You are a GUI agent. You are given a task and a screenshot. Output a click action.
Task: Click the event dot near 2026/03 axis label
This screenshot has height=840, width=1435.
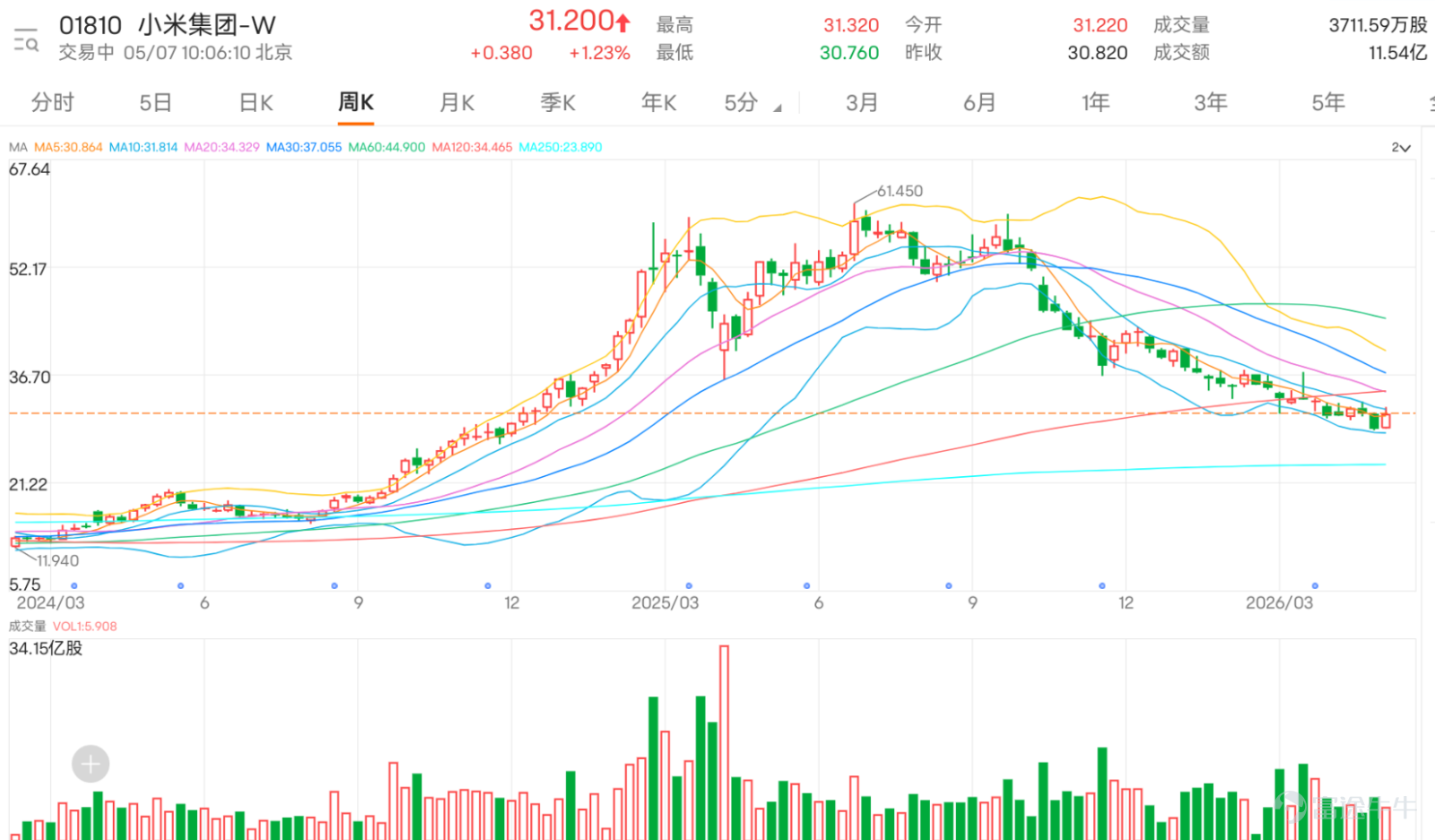[x=1315, y=585]
